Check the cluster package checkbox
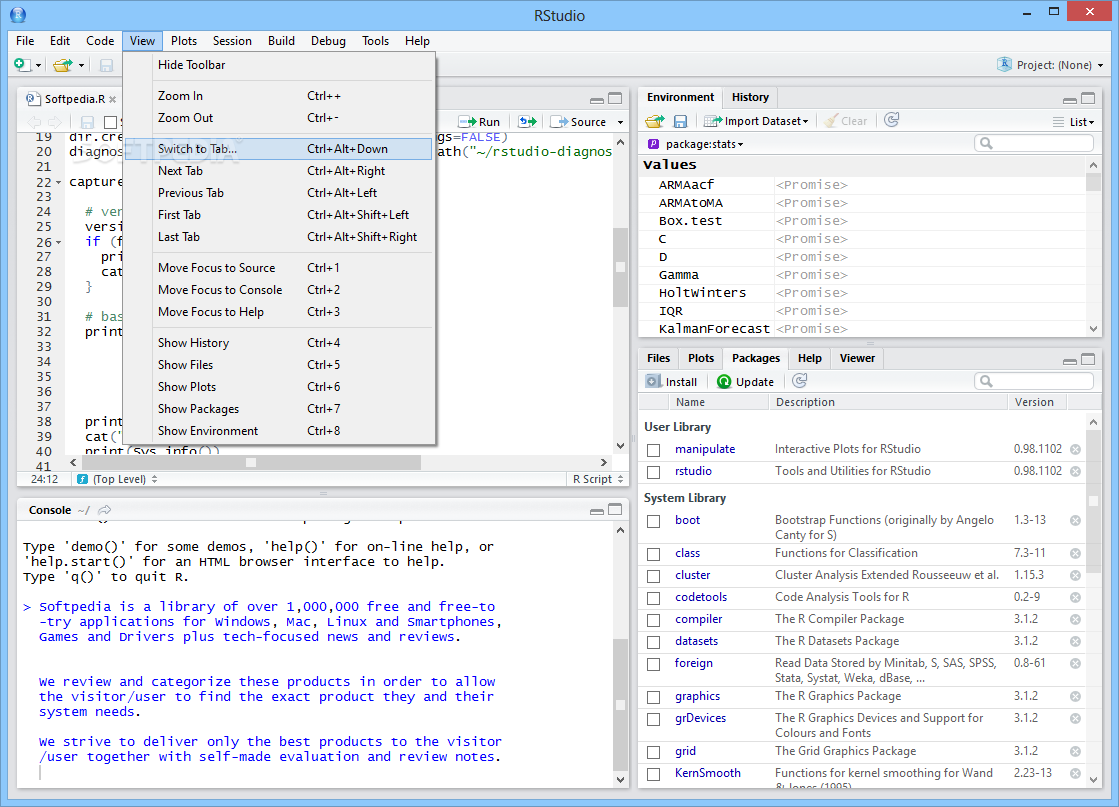The height and width of the screenshot is (807, 1119). pos(653,577)
